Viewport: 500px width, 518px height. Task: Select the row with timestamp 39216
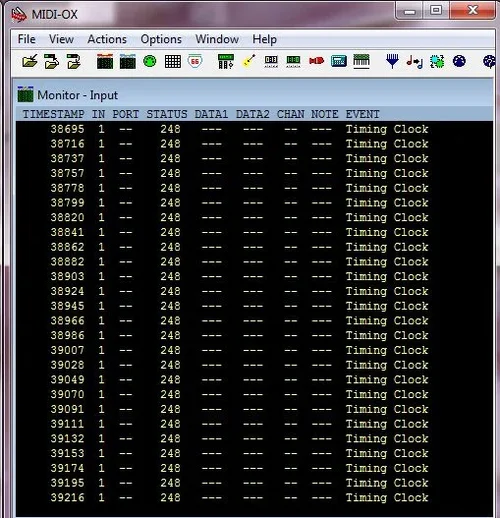(x=254, y=497)
